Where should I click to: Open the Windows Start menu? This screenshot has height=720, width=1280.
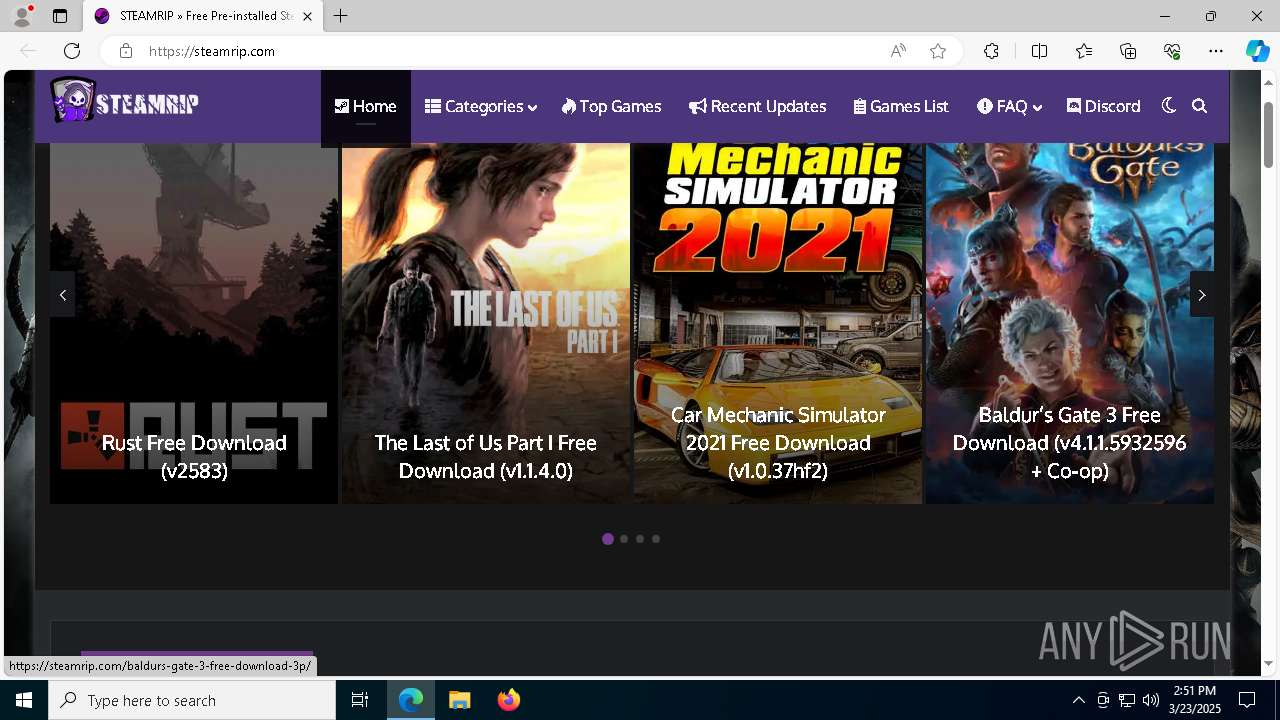[24, 700]
